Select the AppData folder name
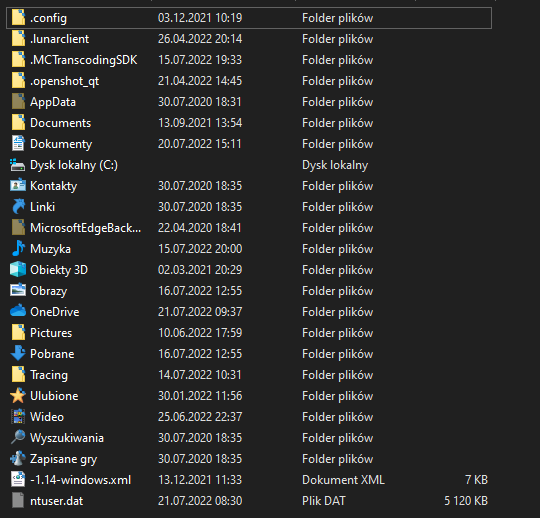The height and width of the screenshot is (518, 540). coord(53,102)
